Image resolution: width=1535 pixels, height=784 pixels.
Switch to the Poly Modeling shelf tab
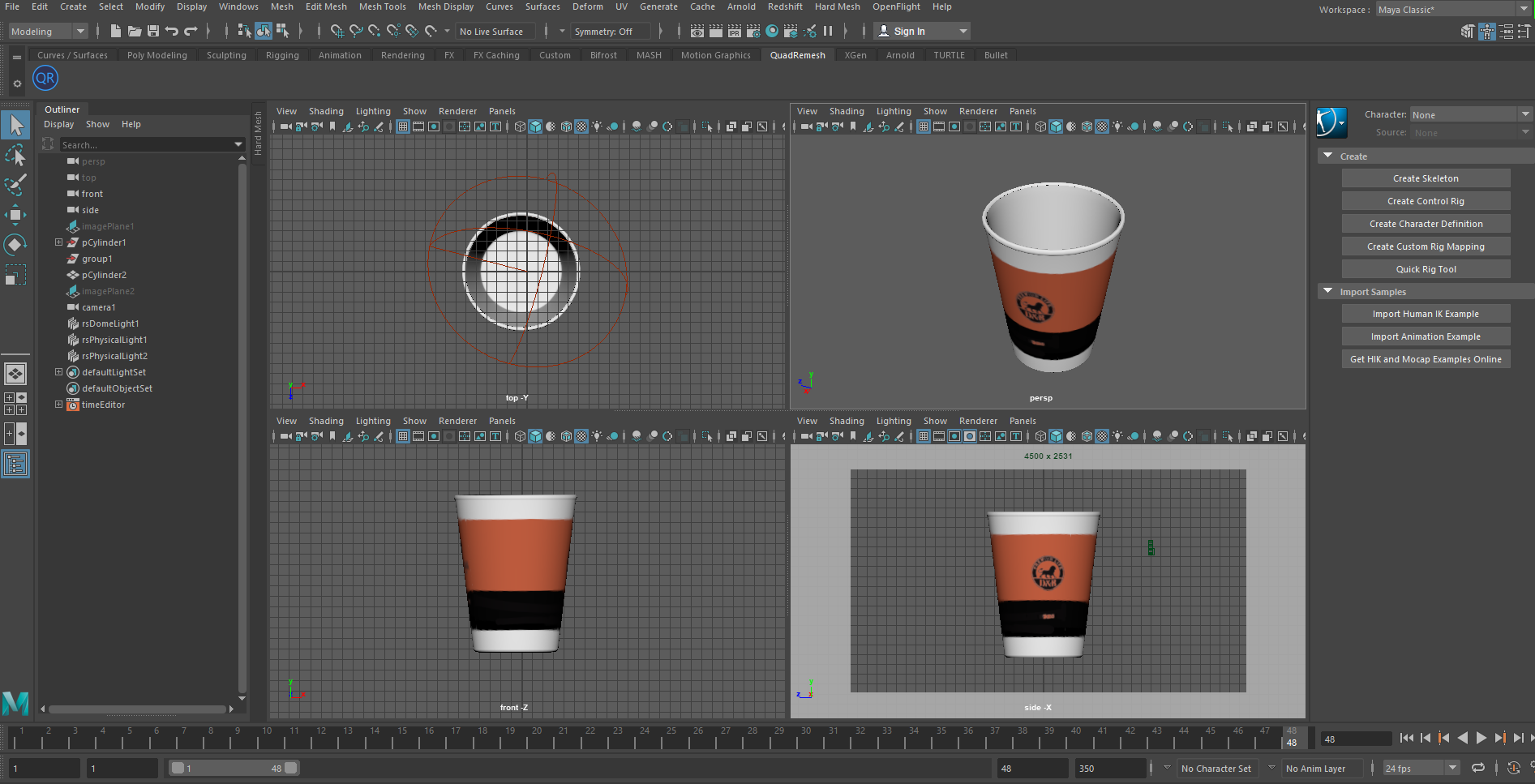(x=157, y=55)
